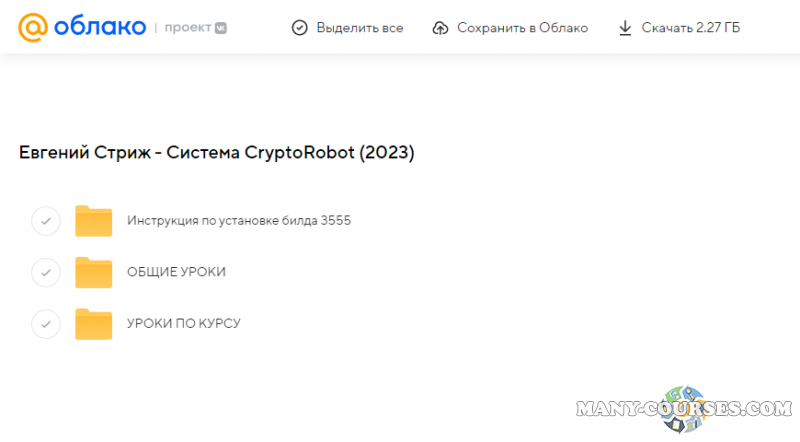The height and width of the screenshot is (442, 800).
Task: Tick the checkbox for Инструкция по установке билда 3555
Action: pos(46,221)
